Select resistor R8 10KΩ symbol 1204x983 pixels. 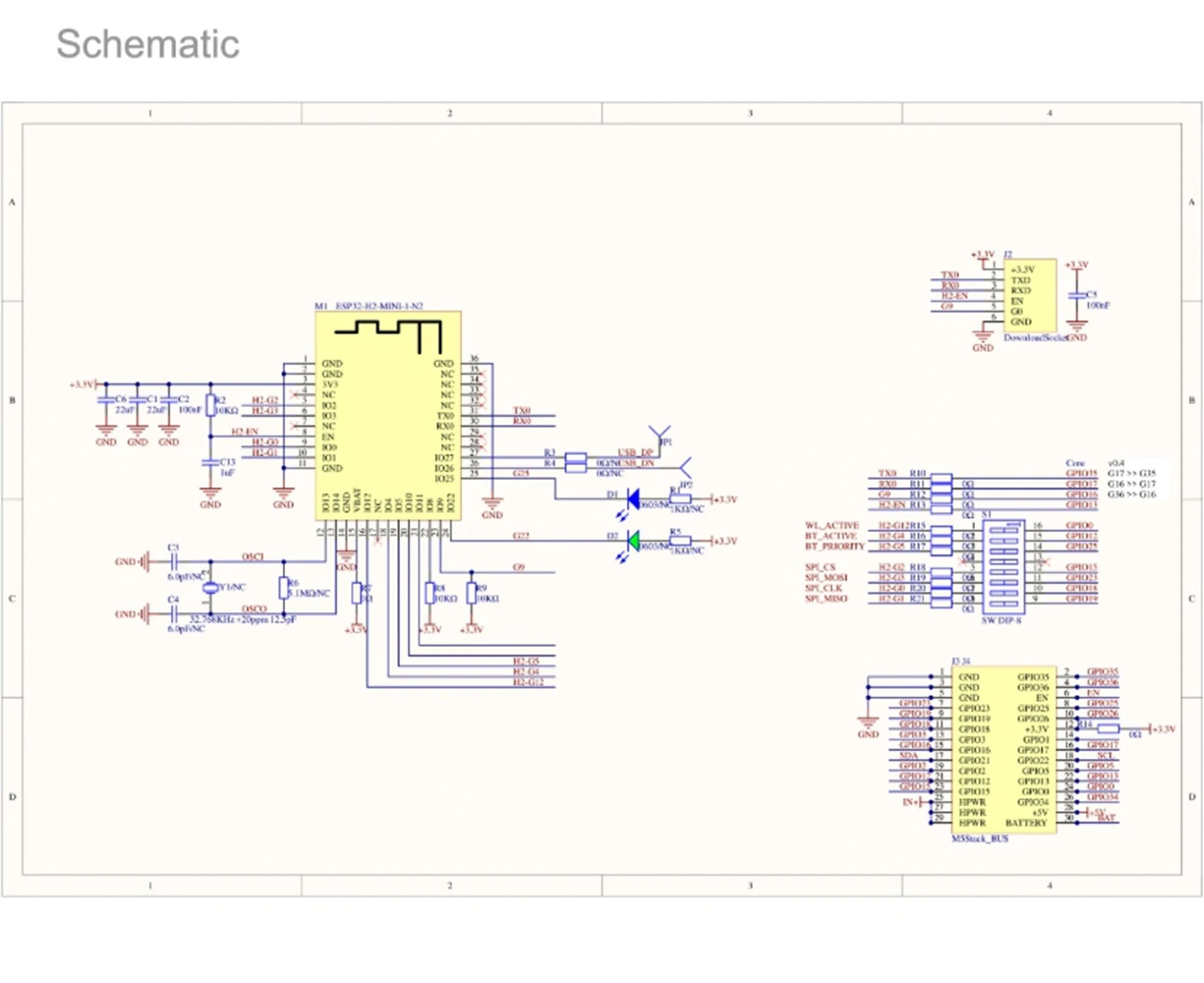click(429, 593)
